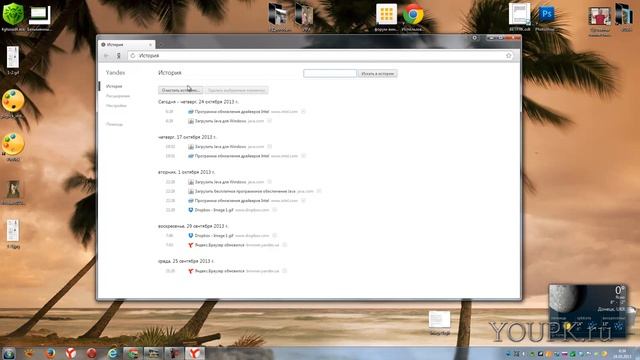Open dropdown for бесплатное программное обеспечение Java entry
The height and width of the screenshot is (360, 640).
319,191
